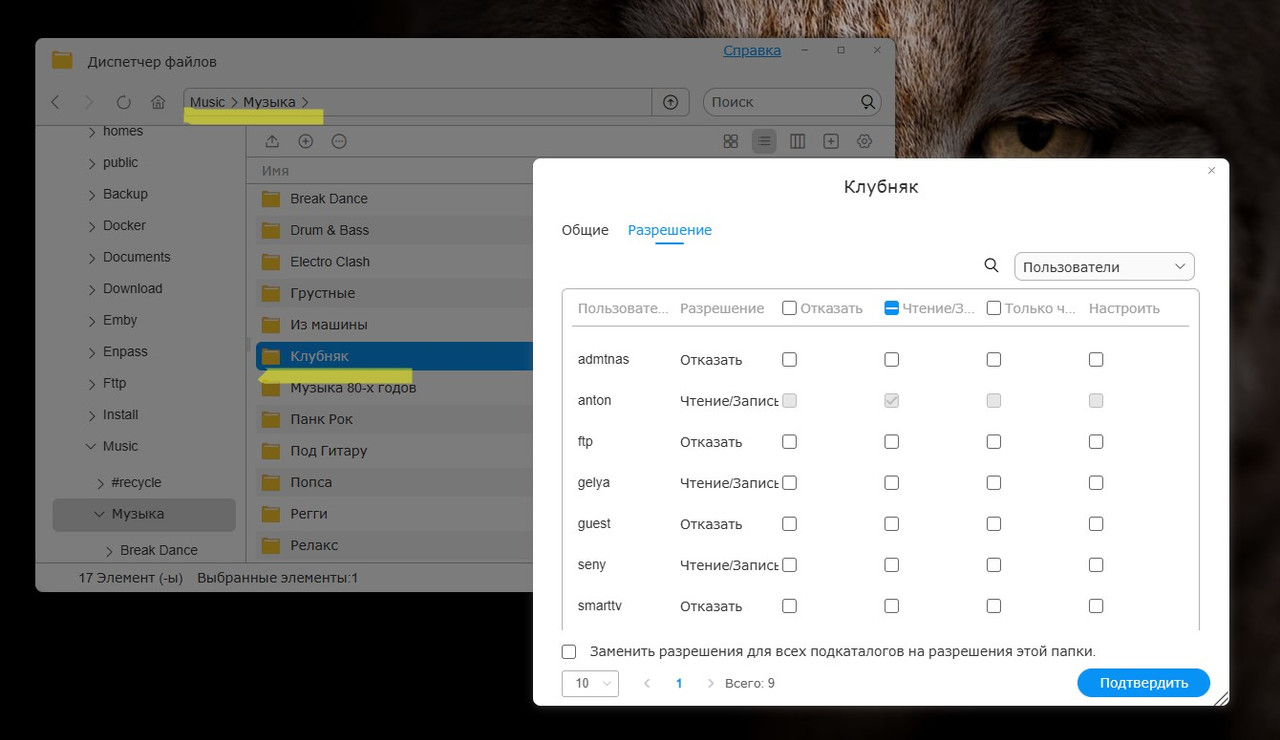Expand the homes tree folder
Image resolution: width=1280 pixels, height=740 pixels.
click(x=92, y=132)
